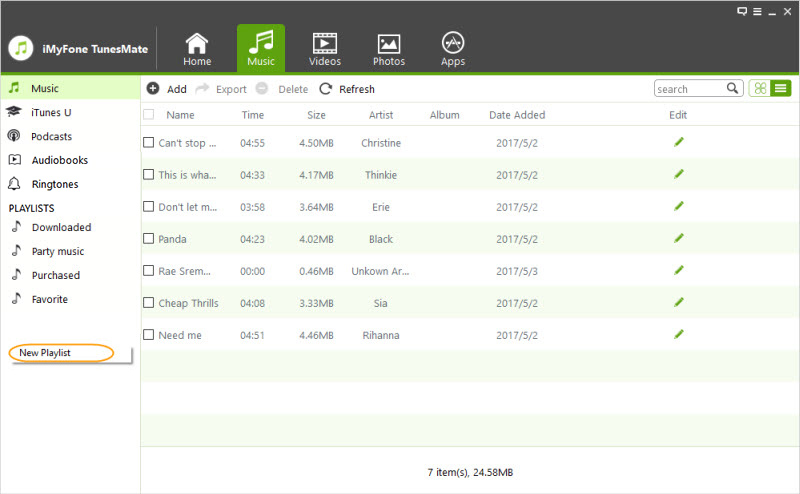This screenshot has width=800, height=494.
Task: Click the edit pencil for Panda
Action: coord(679,238)
